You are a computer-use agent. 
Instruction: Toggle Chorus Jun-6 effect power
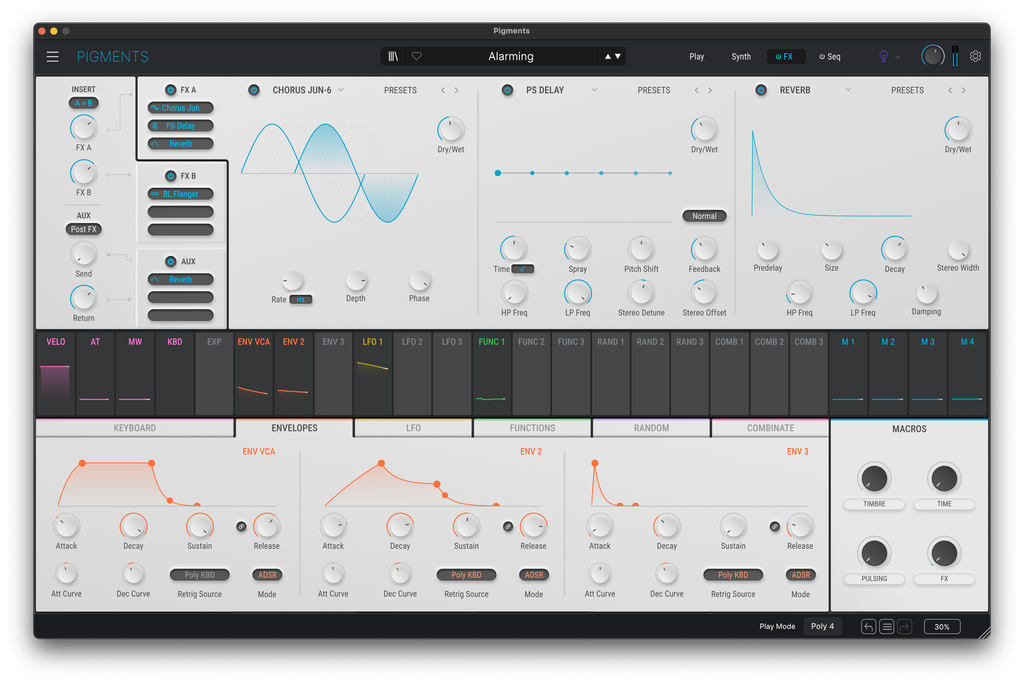click(254, 90)
